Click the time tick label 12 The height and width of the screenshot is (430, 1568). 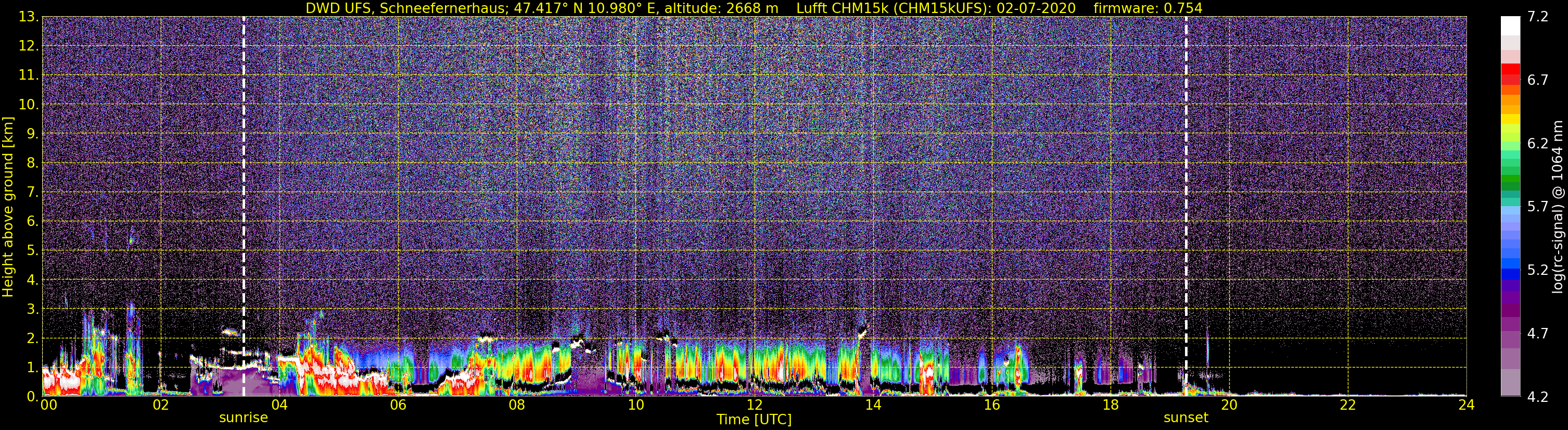754,404
